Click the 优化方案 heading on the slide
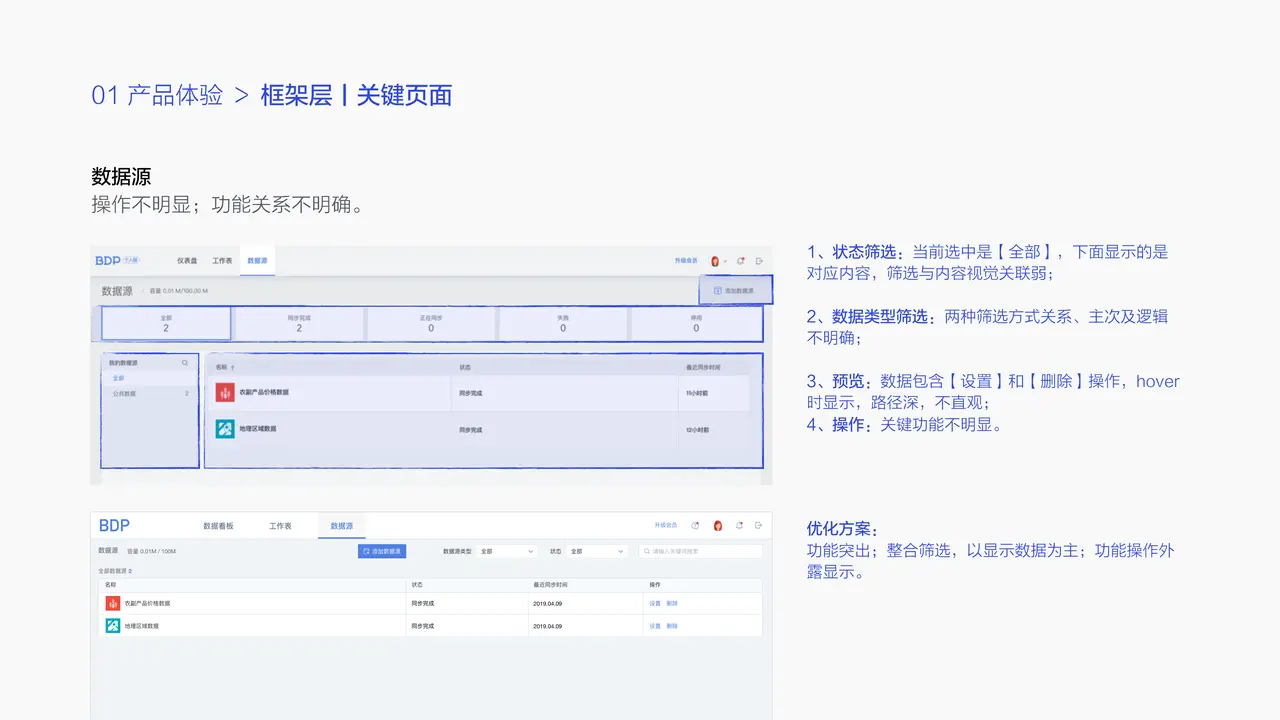The height and width of the screenshot is (720, 1280). coord(842,530)
